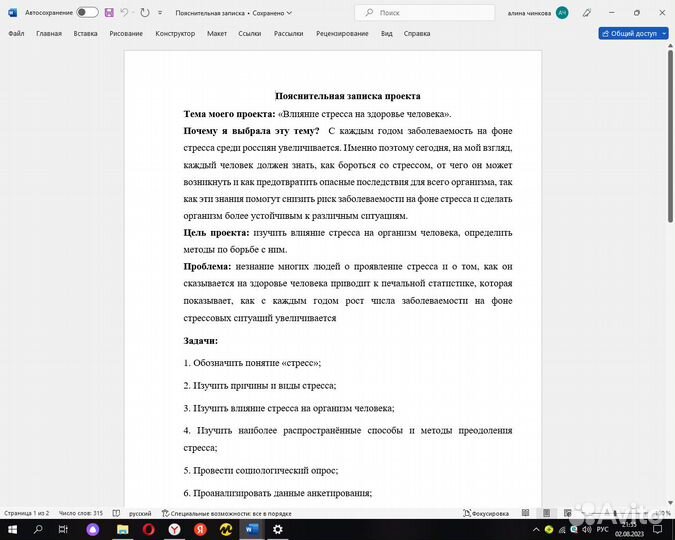Image resolution: width=675 pixels, height=540 pixels.
Task: Click the Word logo in the title bar
Action: coord(12,13)
